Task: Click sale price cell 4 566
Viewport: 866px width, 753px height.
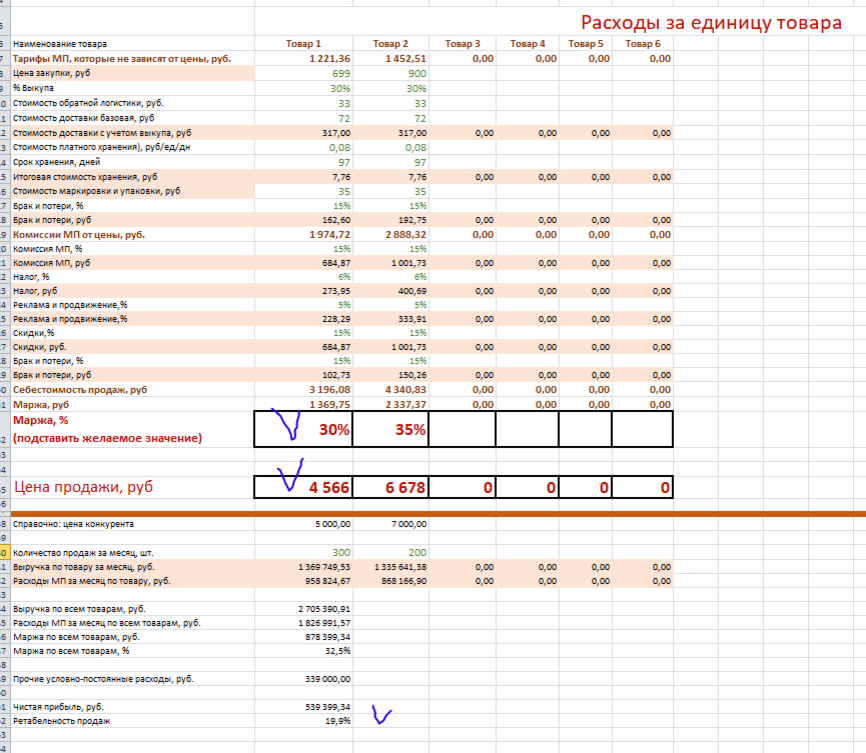Action: click(303, 487)
